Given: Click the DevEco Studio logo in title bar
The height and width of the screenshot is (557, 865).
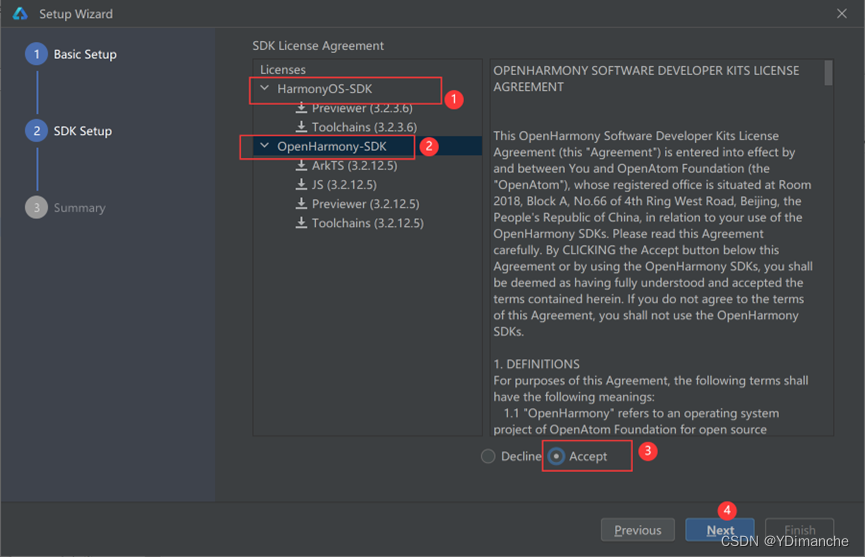Looking at the screenshot, I should (x=20, y=14).
